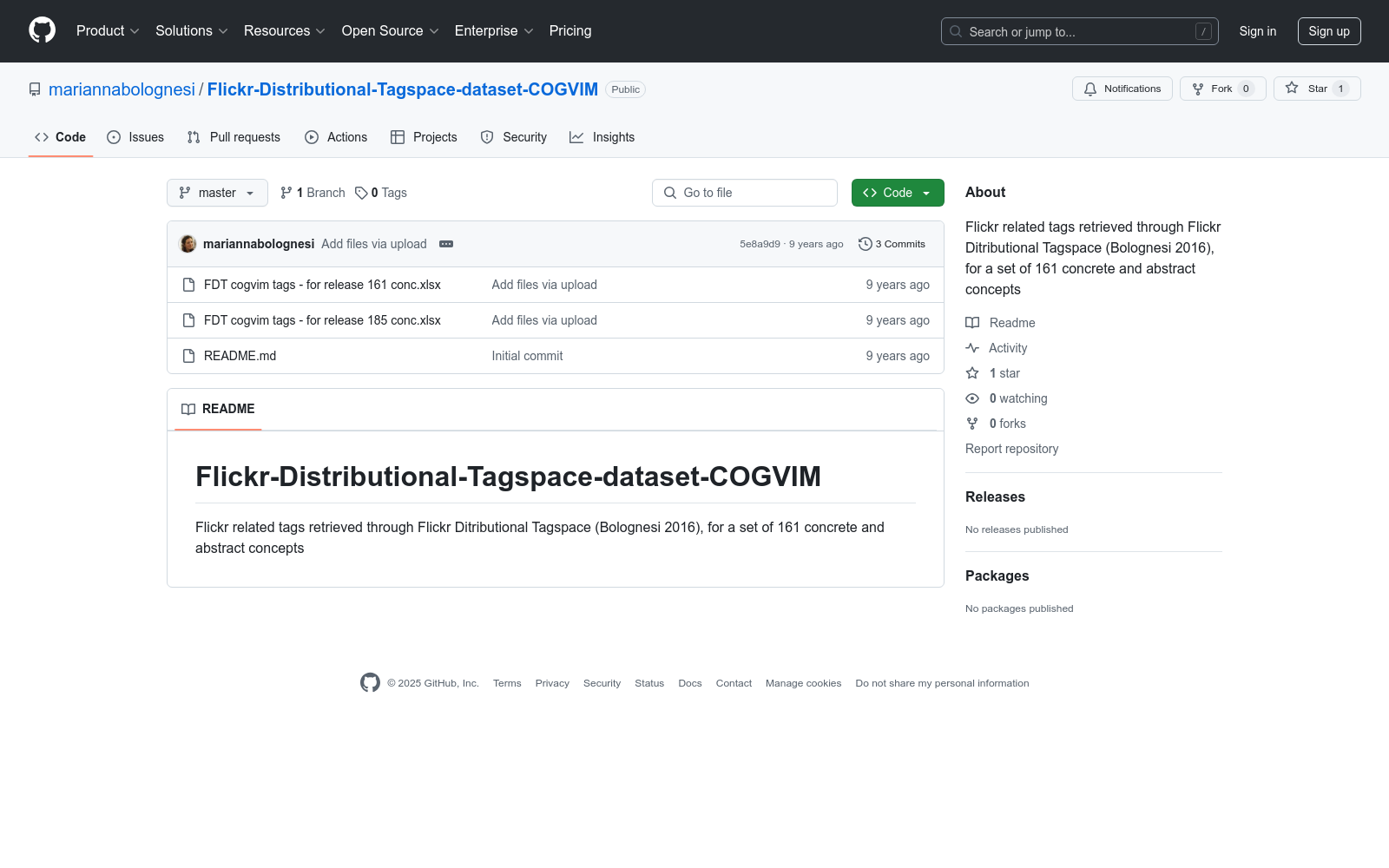Fork the repository using Fork button
The image size is (1389, 868).
tap(1222, 89)
